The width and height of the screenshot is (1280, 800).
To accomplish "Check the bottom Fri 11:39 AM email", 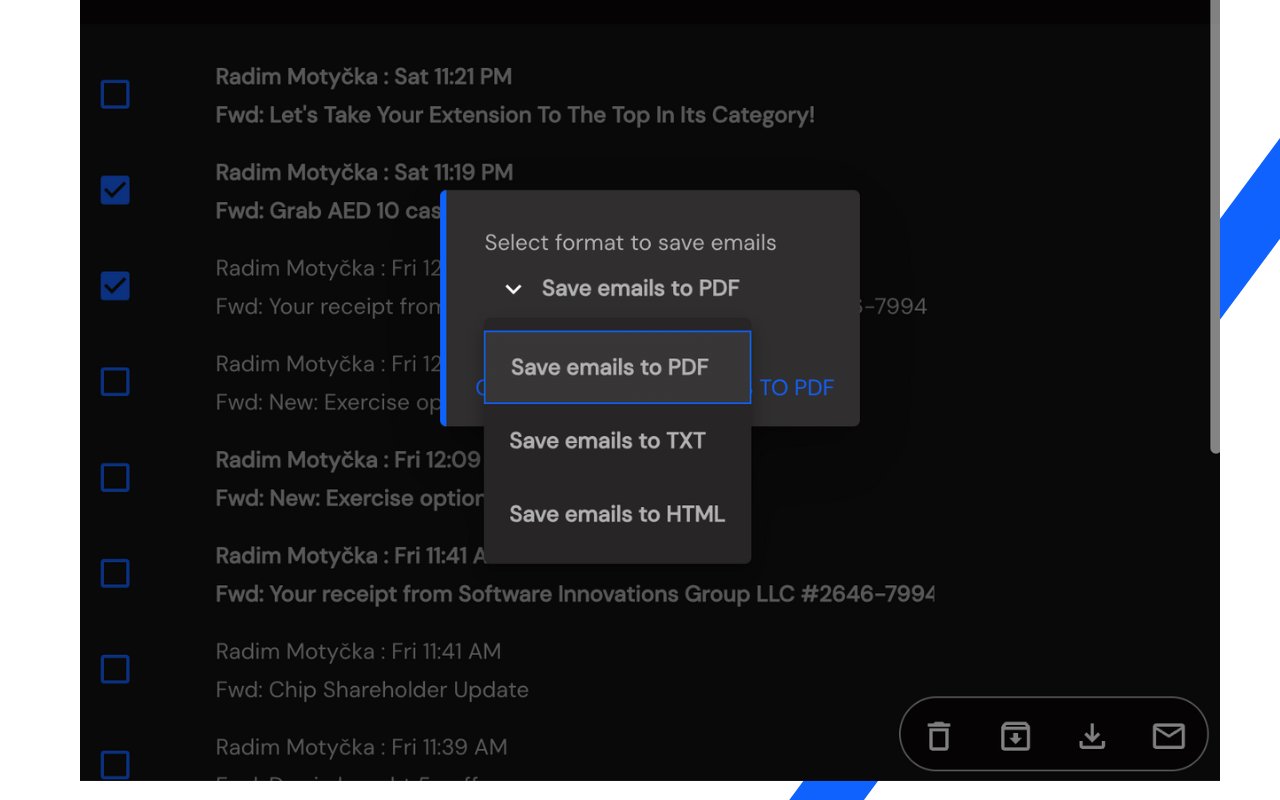I will 114,765.
